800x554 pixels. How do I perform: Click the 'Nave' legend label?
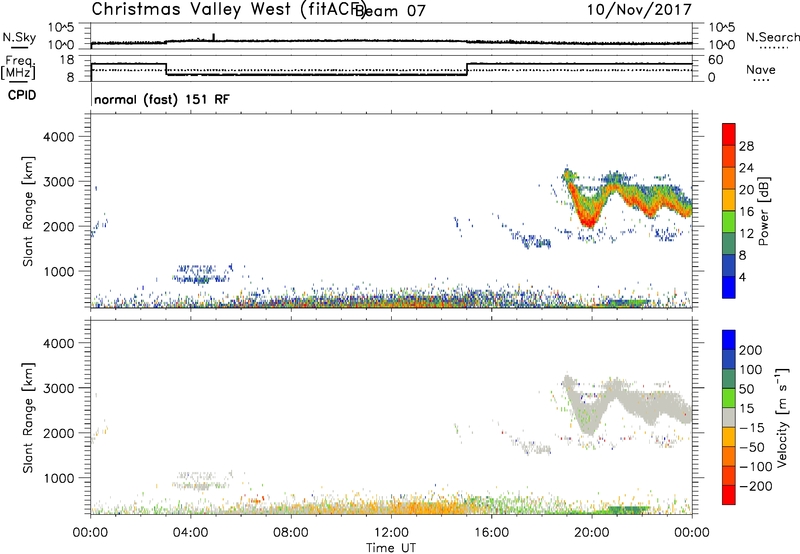point(760,70)
